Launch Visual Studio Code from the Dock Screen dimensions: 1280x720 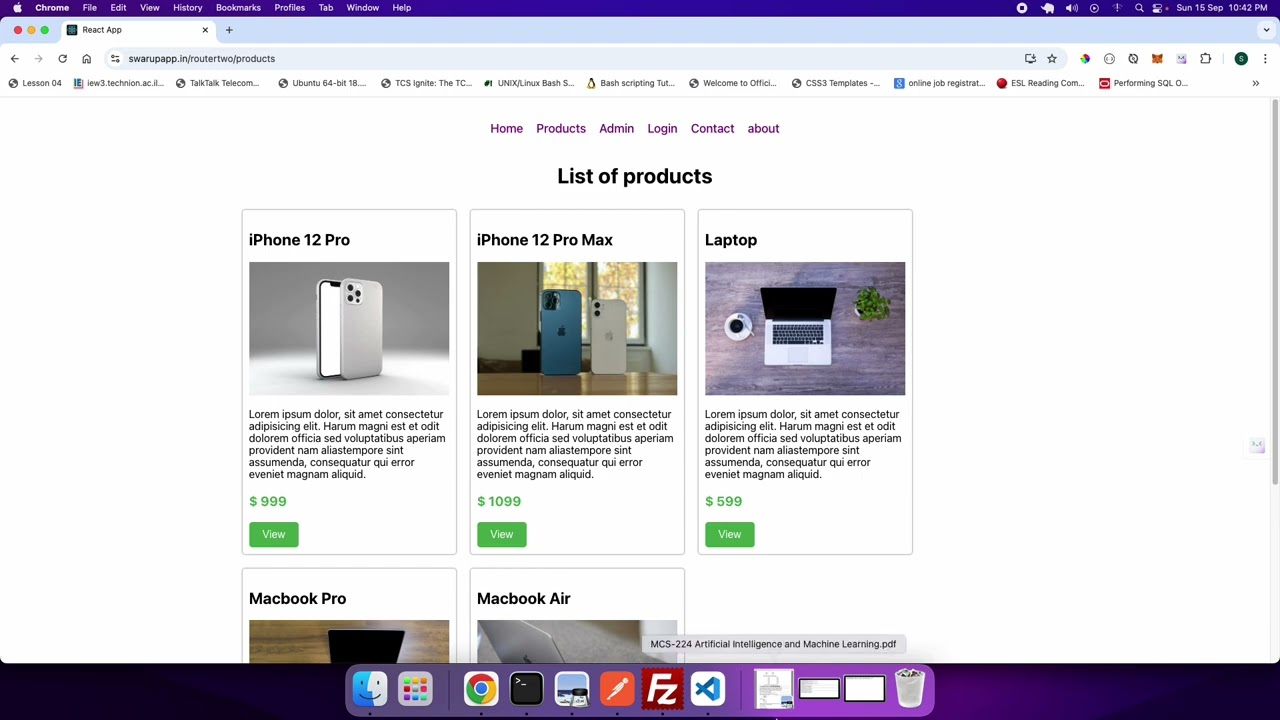[x=708, y=689]
